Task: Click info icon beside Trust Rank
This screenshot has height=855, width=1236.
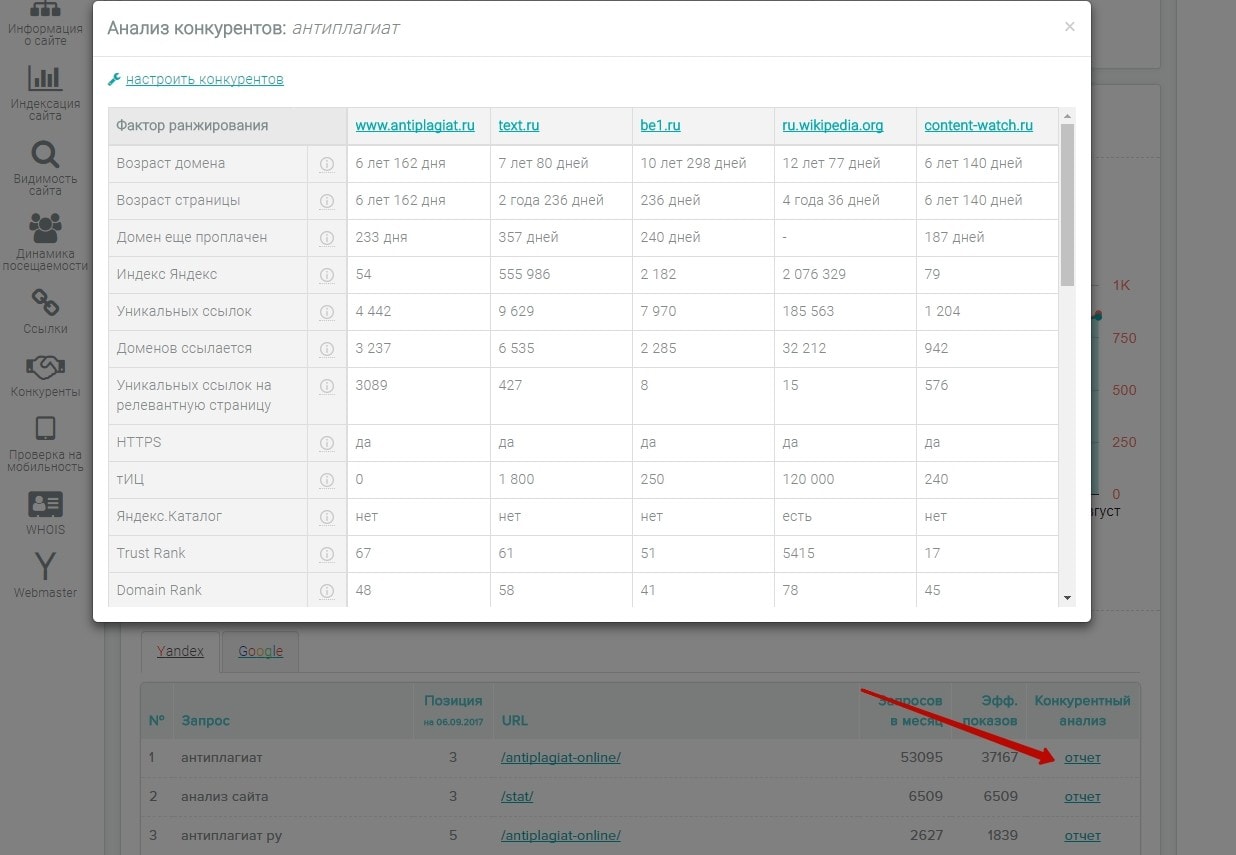Action: tap(326, 554)
